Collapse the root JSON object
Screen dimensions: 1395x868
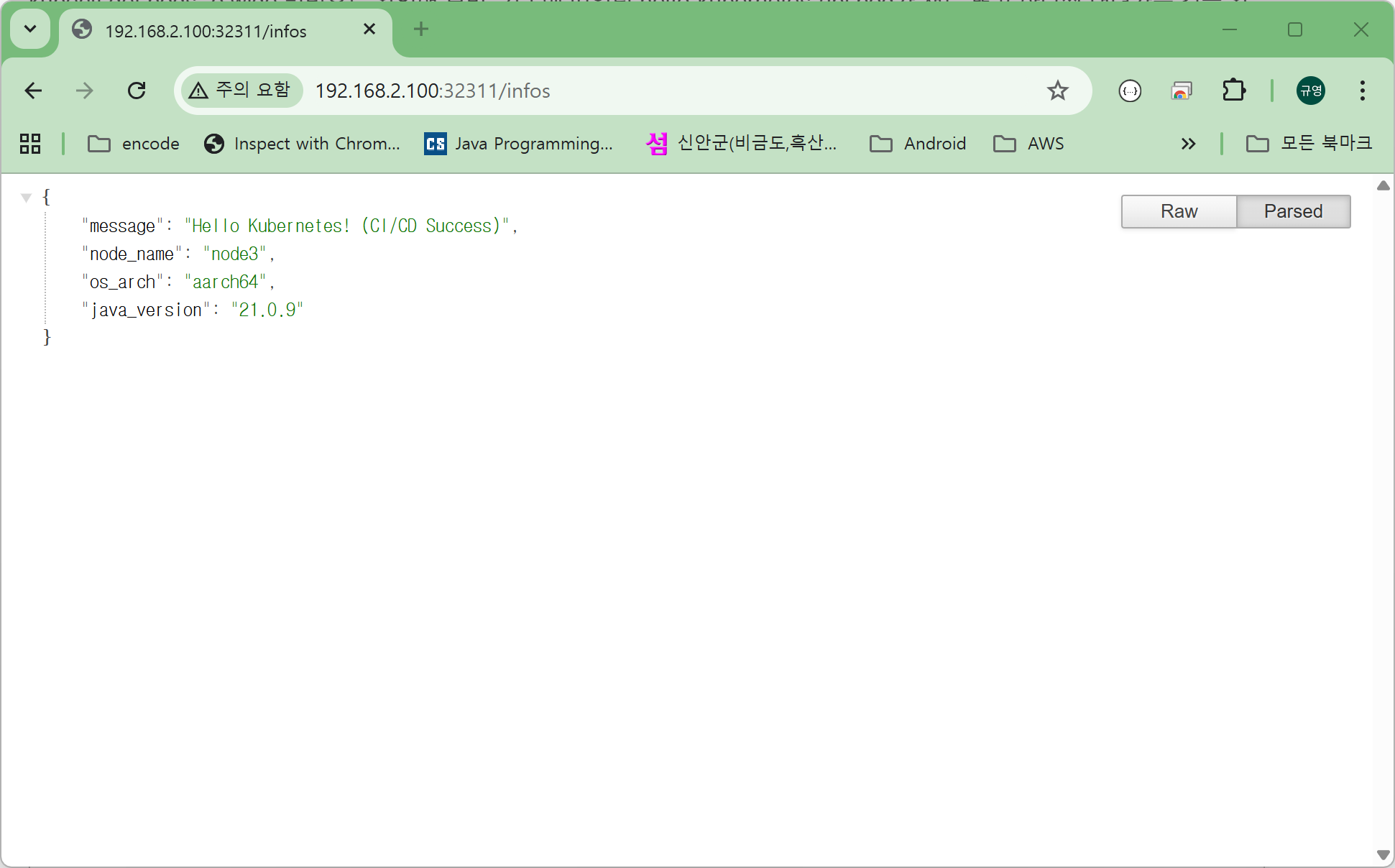(x=27, y=197)
